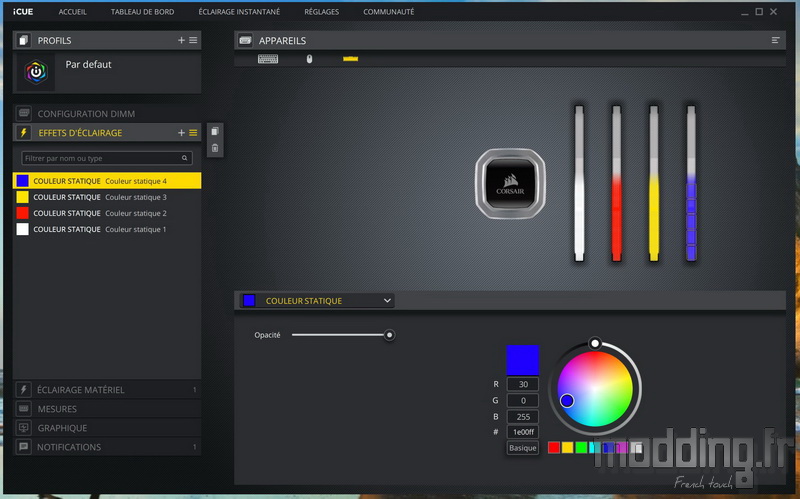800x499 pixels.
Task: Expand the Graphique section
Action: (x=107, y=428)
